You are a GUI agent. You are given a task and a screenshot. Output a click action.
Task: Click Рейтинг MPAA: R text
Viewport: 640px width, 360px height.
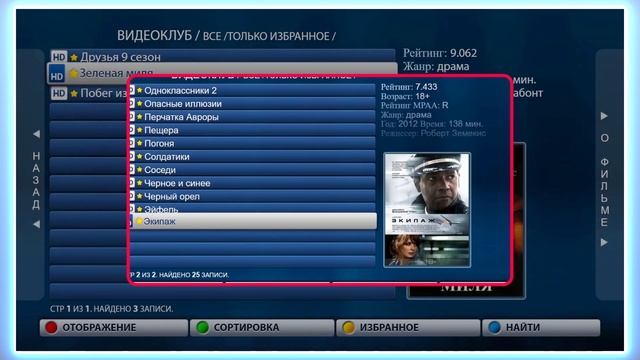click(415, 105)
